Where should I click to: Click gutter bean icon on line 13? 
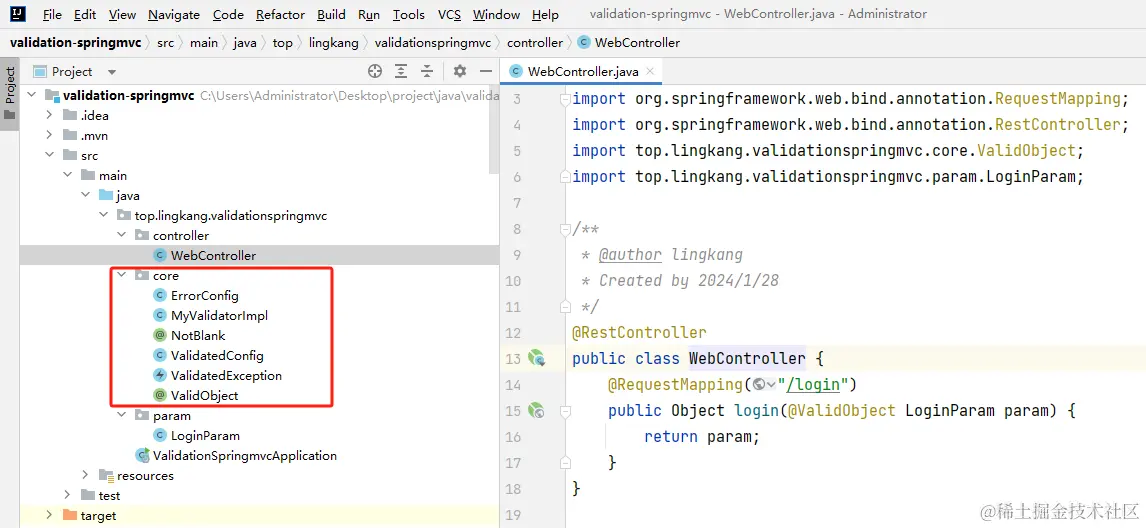tap(537, 358)
